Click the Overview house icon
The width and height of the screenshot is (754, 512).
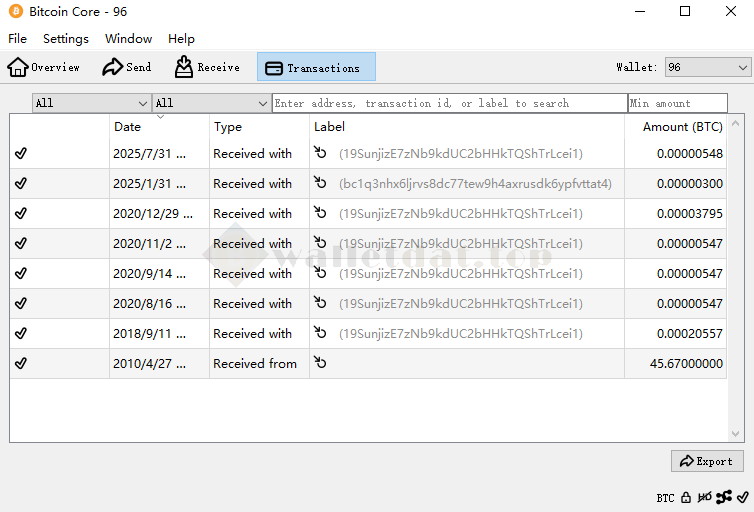pos(18,67)
